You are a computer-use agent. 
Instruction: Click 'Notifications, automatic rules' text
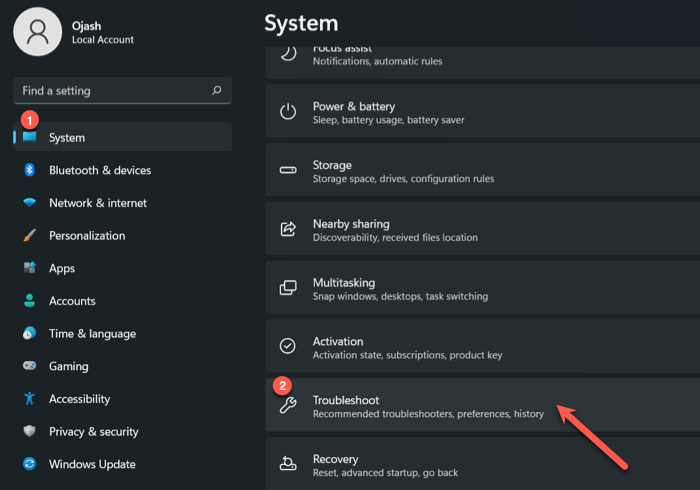point(378,61)
